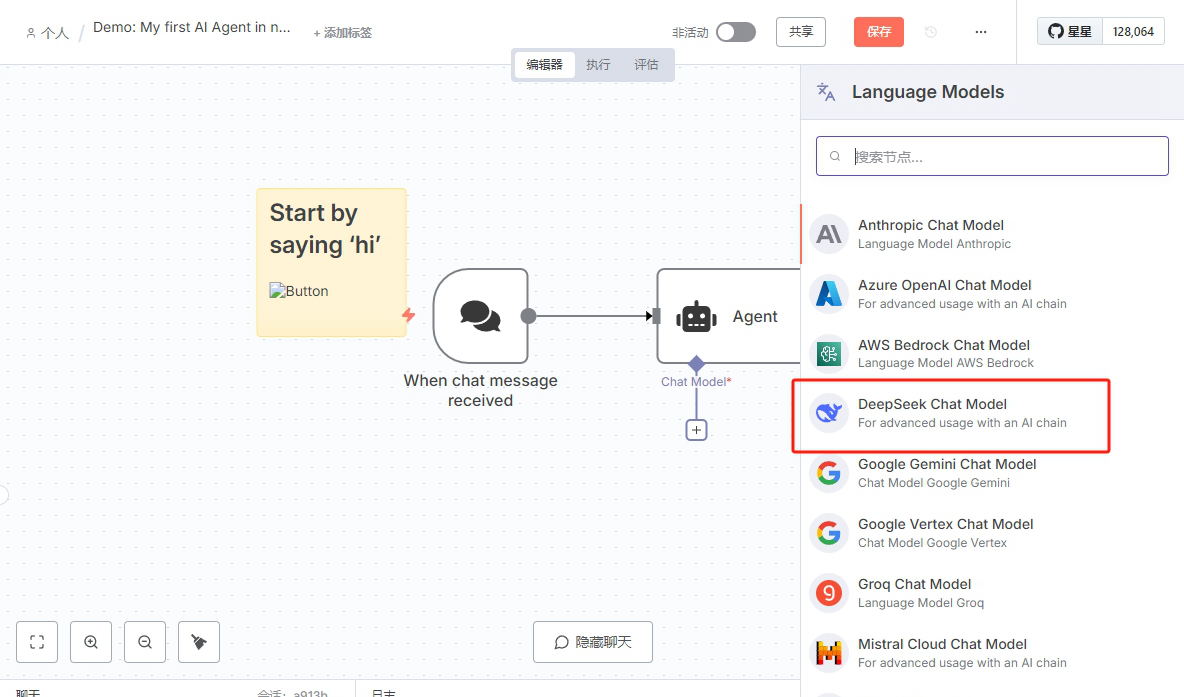The height and width of the screenshot is (697, 1184).
Task: Fit the workflow canvas to view
Action: pos(37,642)
